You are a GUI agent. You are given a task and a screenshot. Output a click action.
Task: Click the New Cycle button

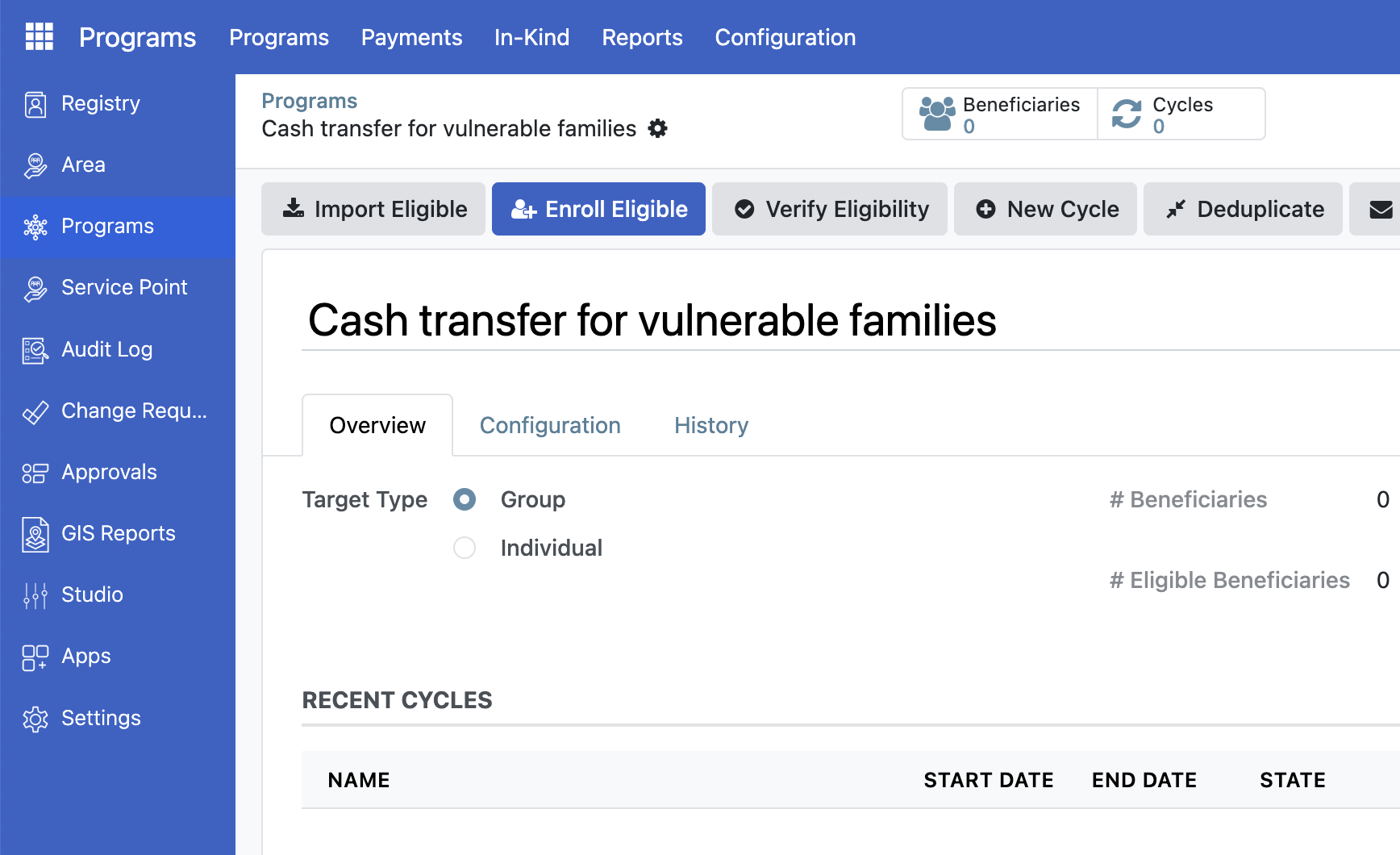click(x=1045, y=210)
